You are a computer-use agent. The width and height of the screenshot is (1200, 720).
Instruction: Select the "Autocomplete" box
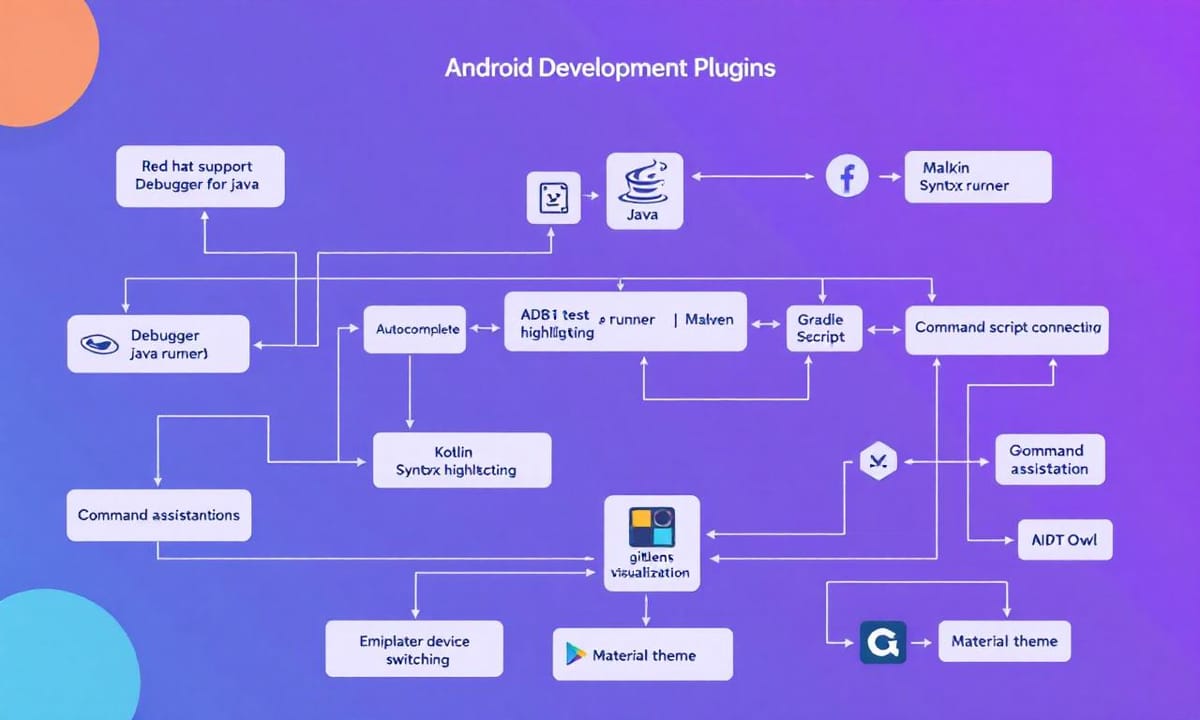pos(417,328)
